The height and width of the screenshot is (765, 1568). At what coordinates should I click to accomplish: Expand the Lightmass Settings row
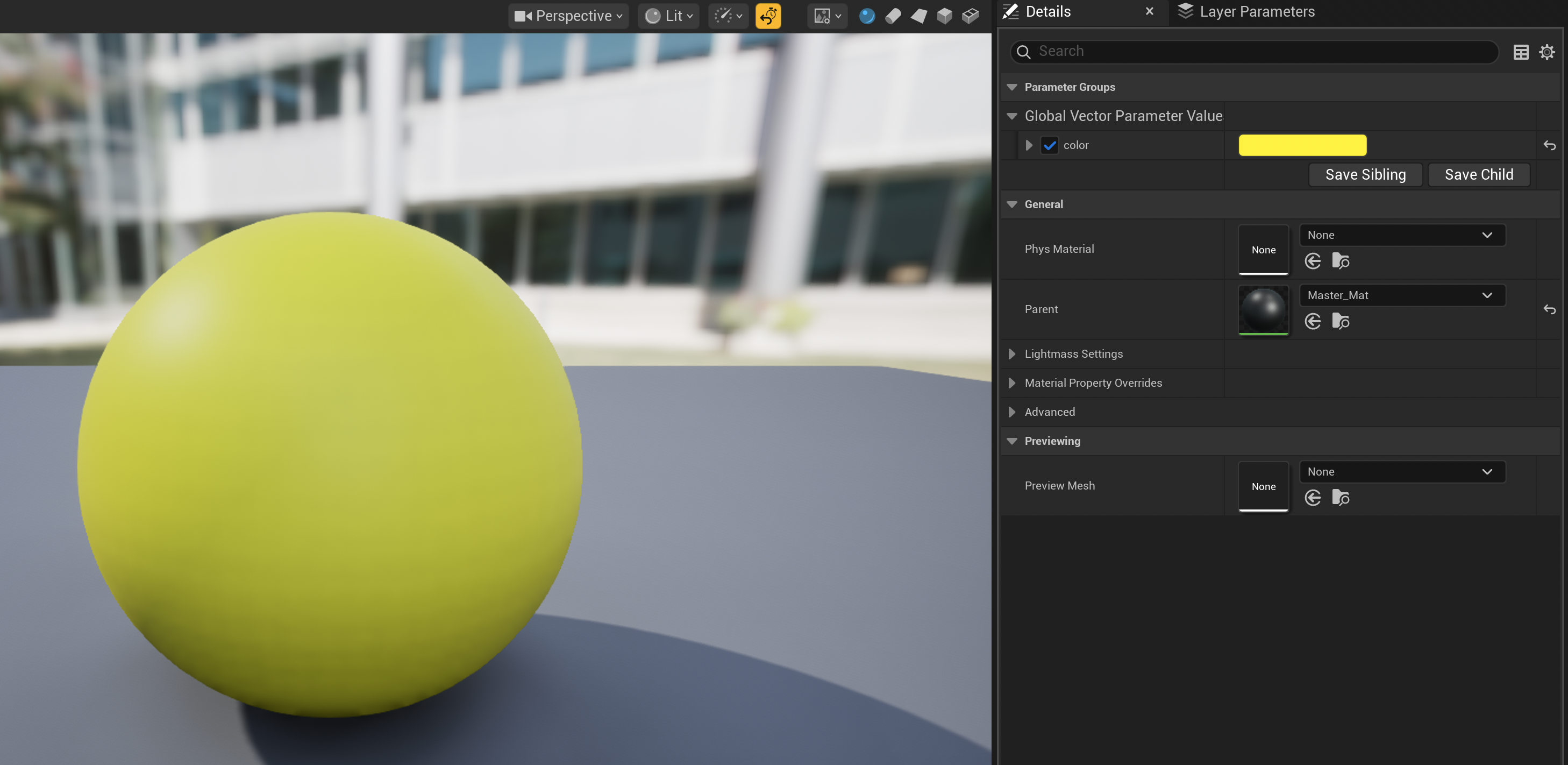pyautogui.click(x=1011, y=354)
